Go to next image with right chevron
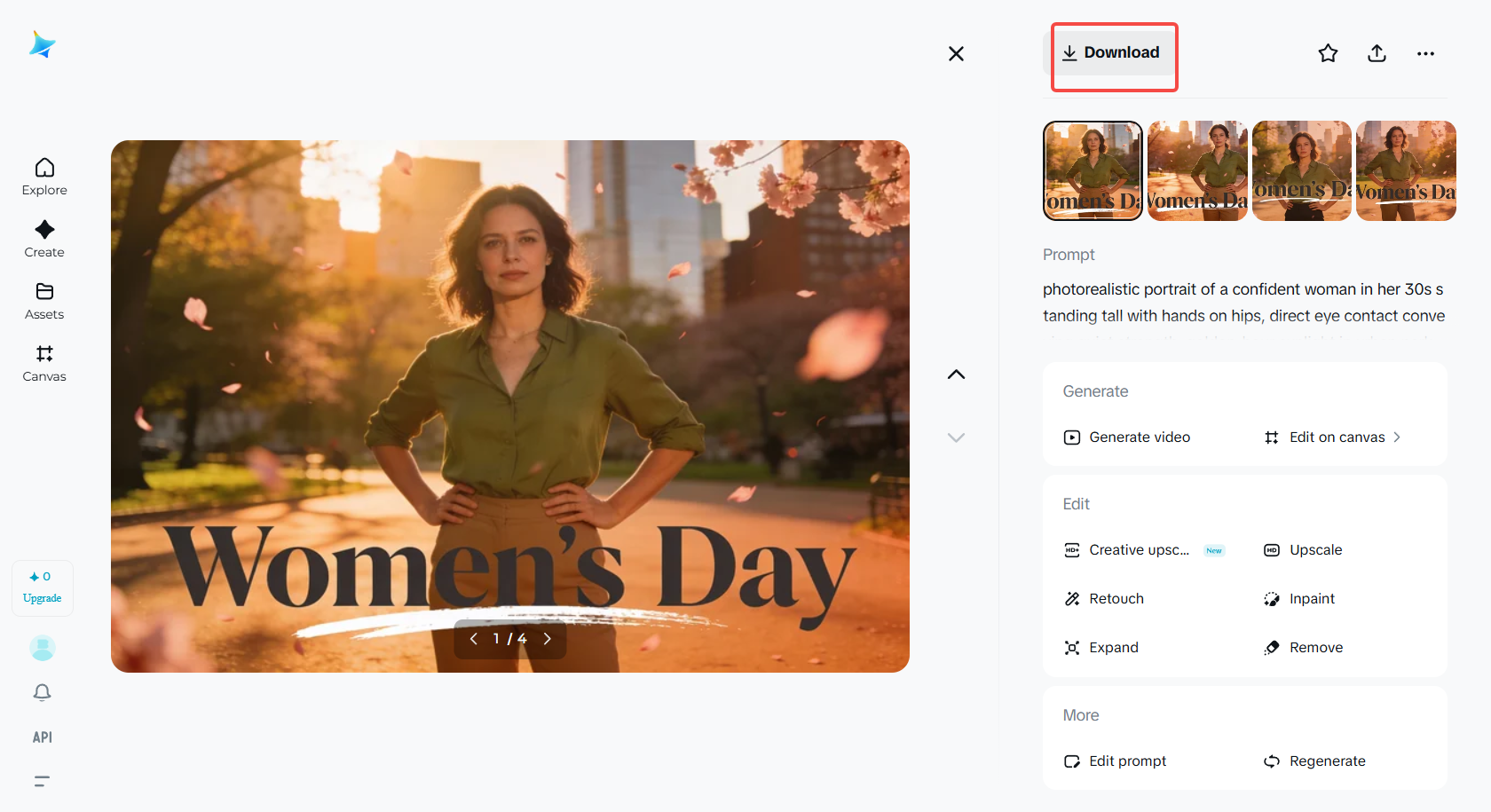Viewport: 1491px width, 812px height. pos(548,639)
